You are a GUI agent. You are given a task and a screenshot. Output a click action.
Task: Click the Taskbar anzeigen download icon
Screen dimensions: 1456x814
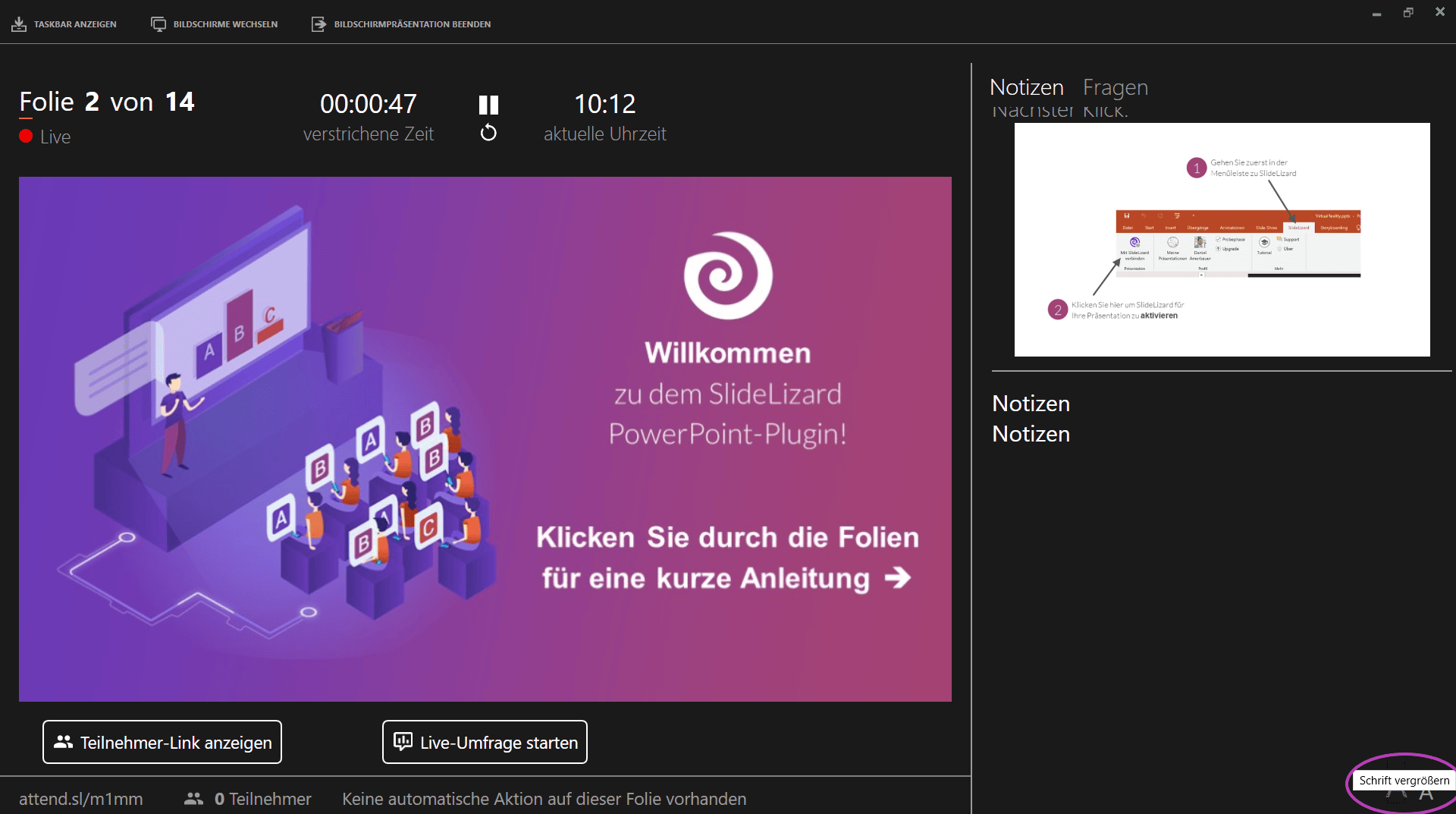(x=18, y=23)
